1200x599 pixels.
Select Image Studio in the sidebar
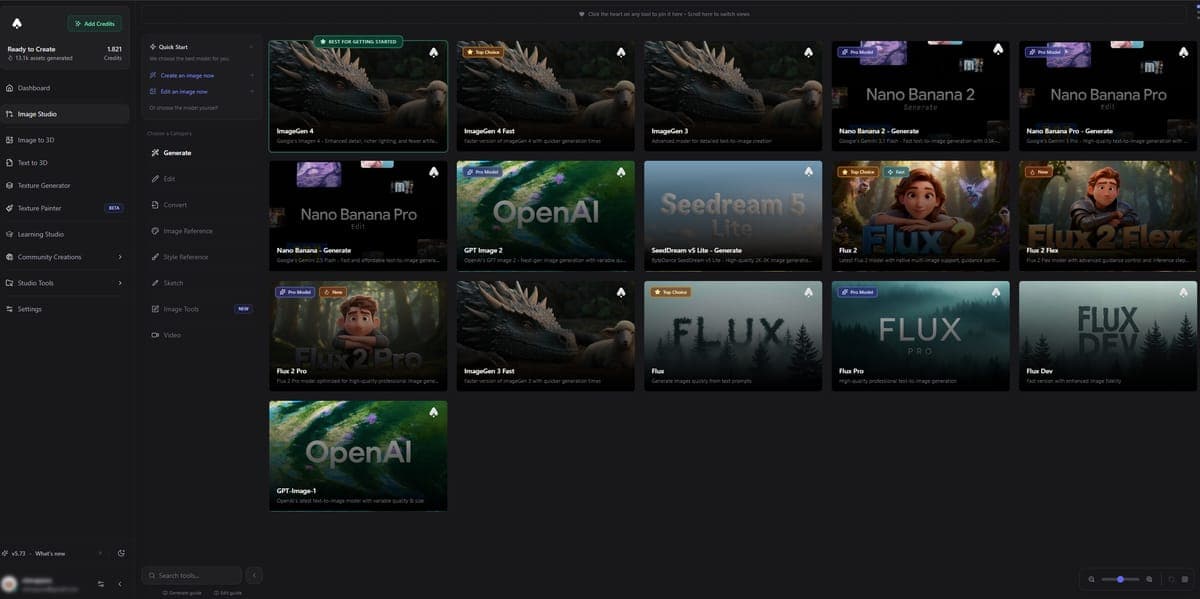click(x=65, y=114)
